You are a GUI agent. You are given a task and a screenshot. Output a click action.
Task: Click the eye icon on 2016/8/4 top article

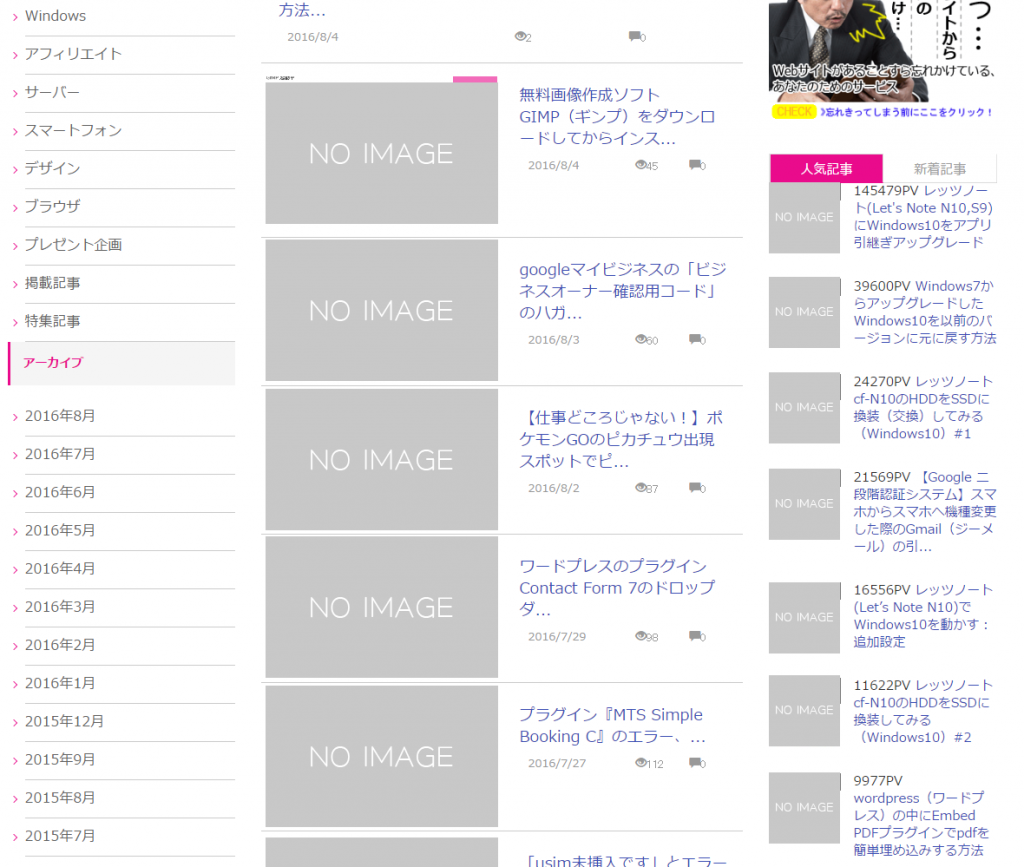[520, 36]
